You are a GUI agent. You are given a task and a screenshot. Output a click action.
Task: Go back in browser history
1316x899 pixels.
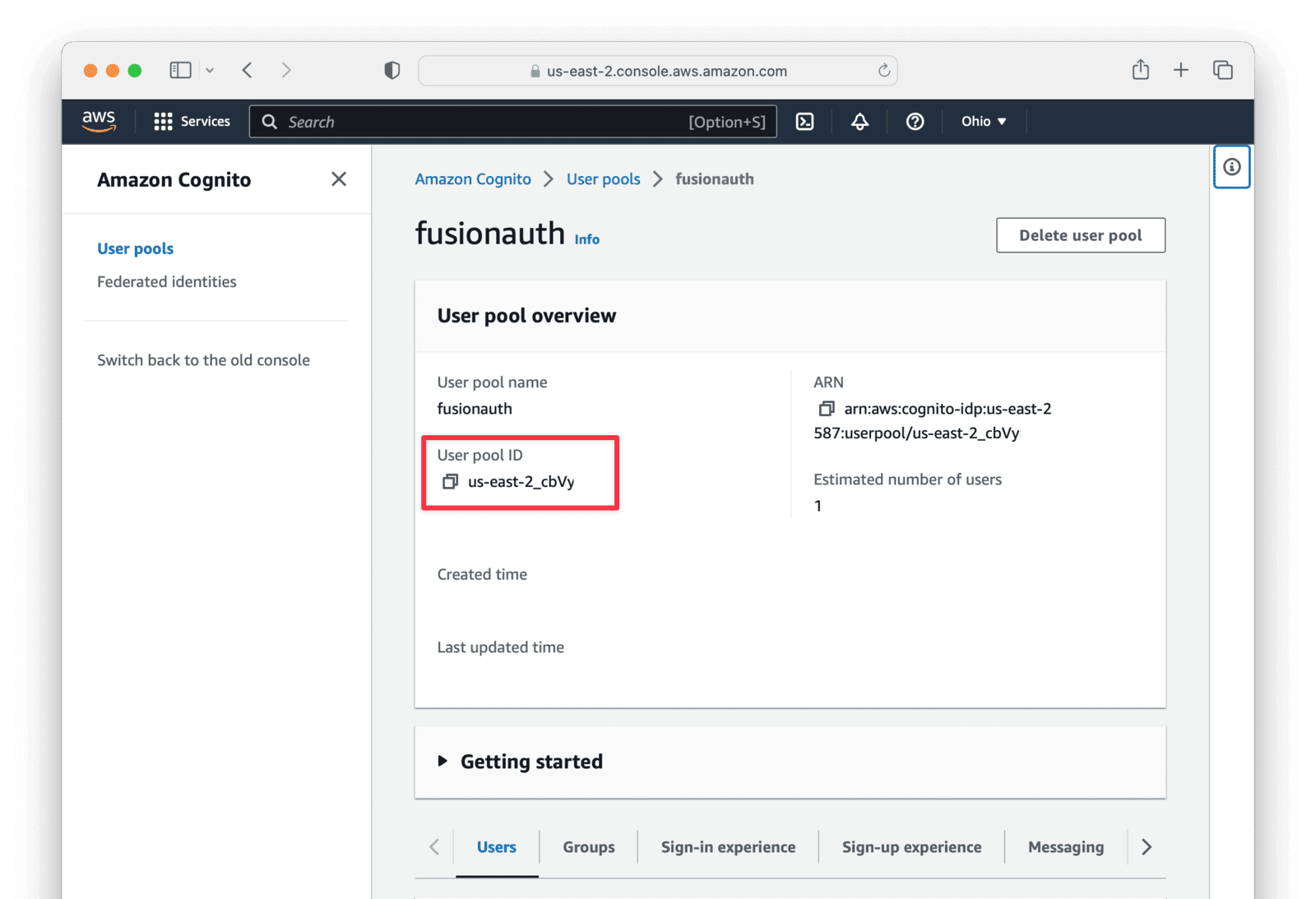point(248,71)
